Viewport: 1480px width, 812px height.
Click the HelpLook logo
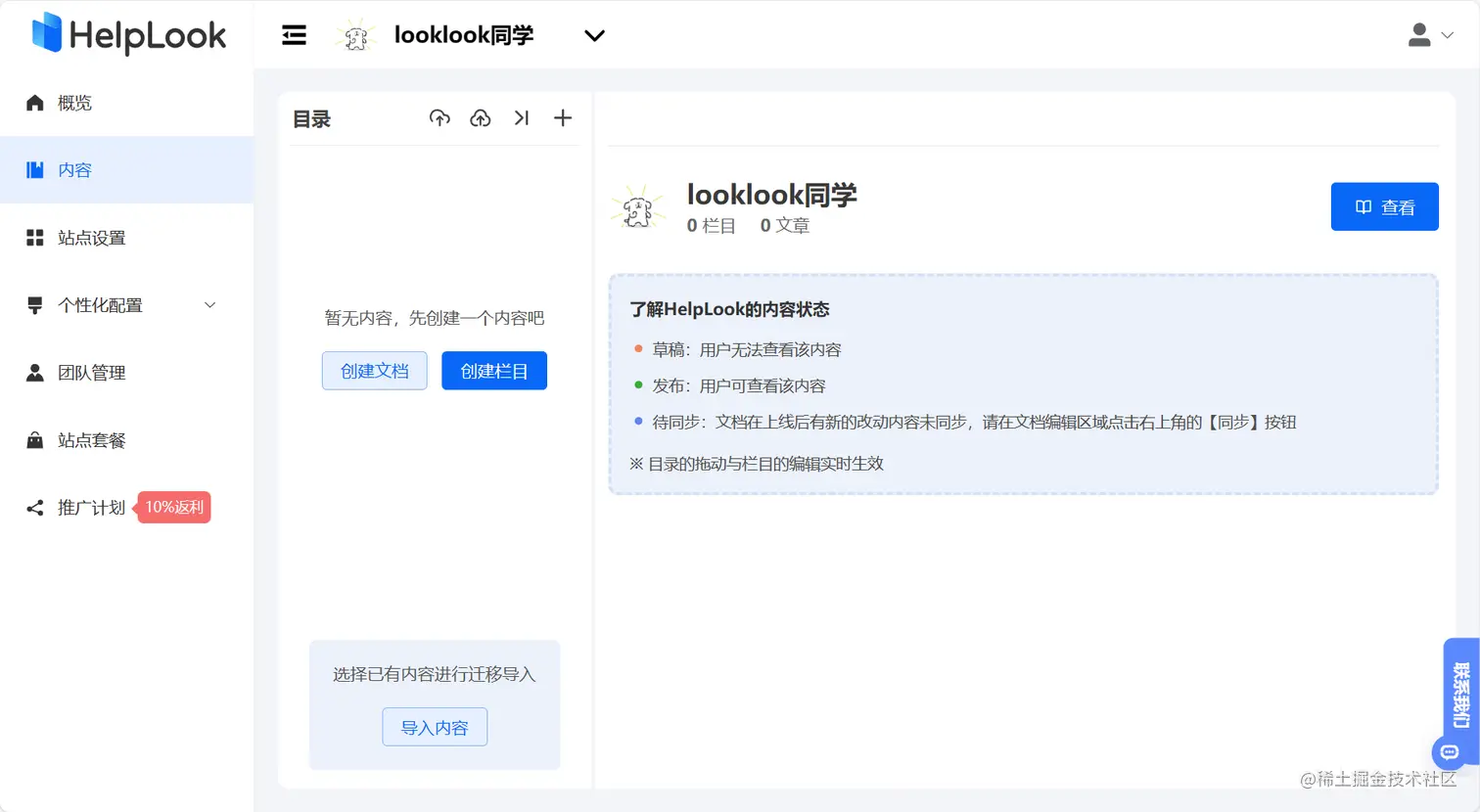[x=128, y=34]
